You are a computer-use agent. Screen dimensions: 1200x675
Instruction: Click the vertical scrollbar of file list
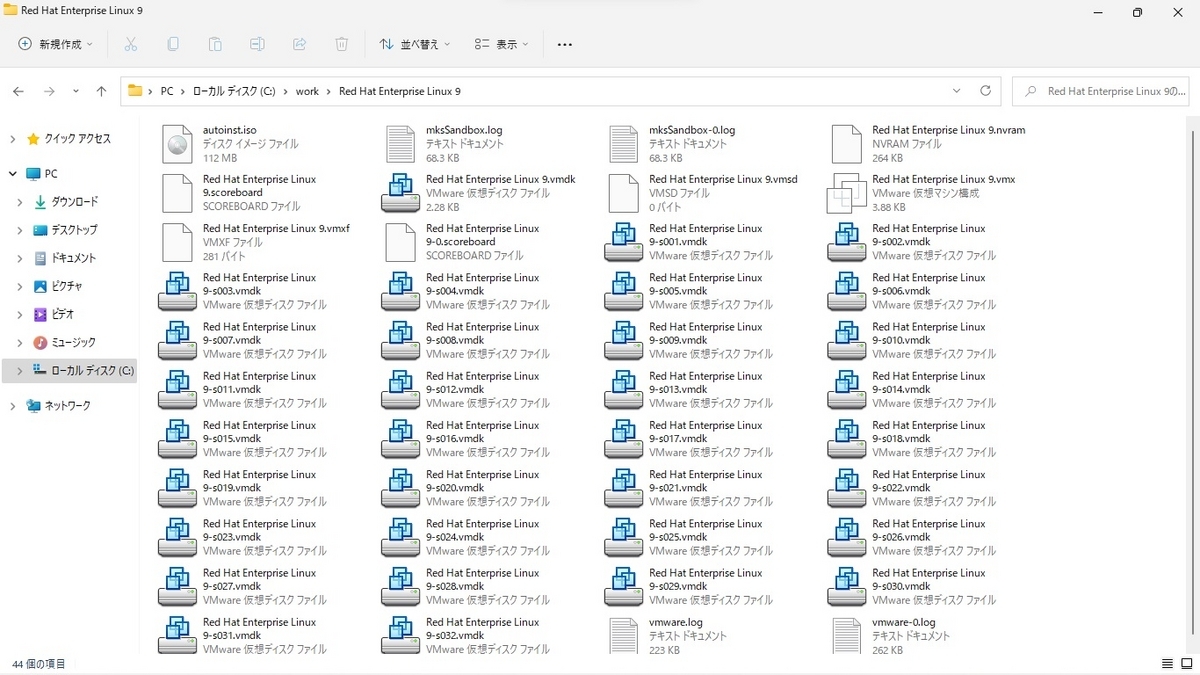[x=1191, y=380]
